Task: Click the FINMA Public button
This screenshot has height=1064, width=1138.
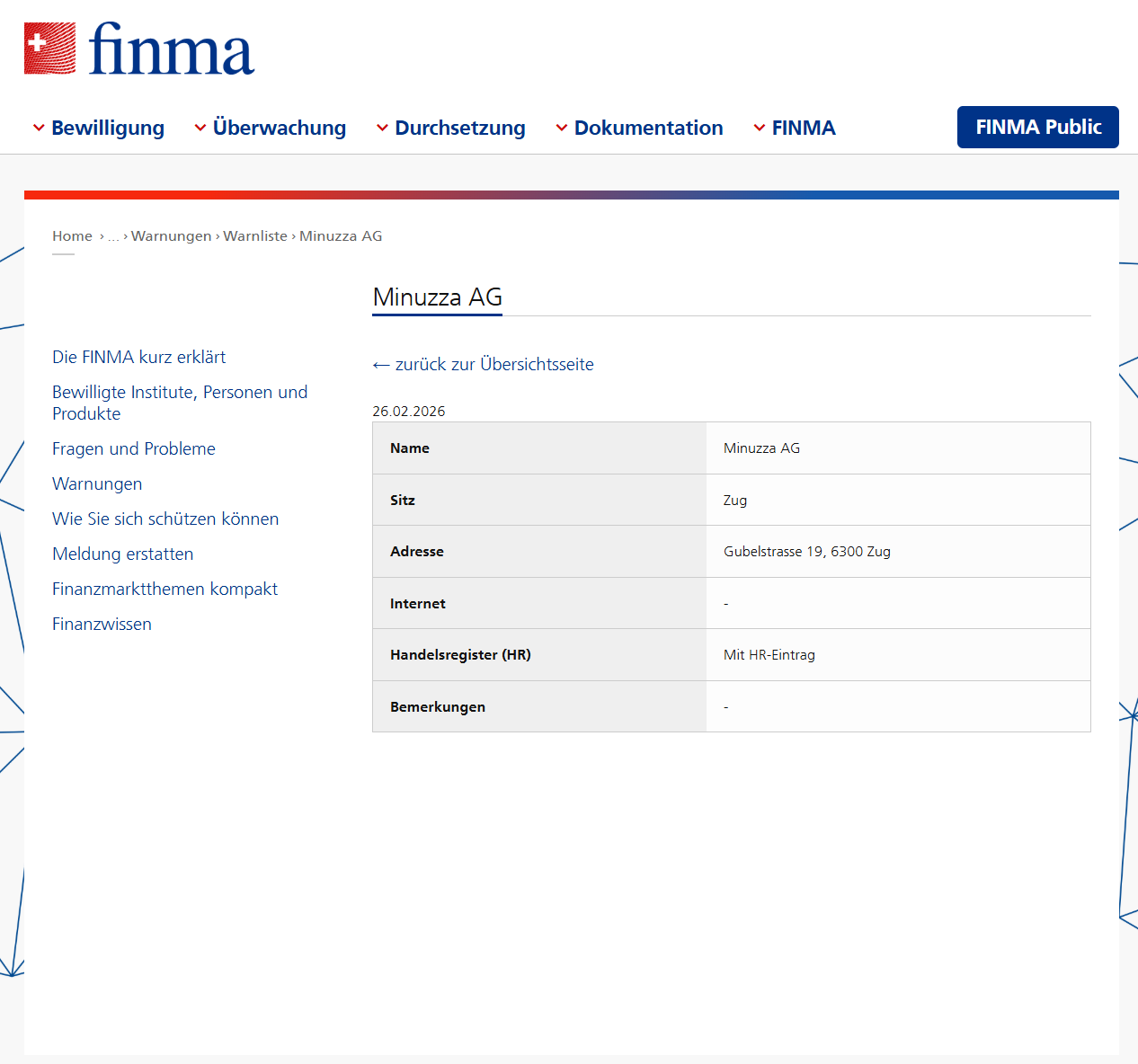Action: point(1038,127)
